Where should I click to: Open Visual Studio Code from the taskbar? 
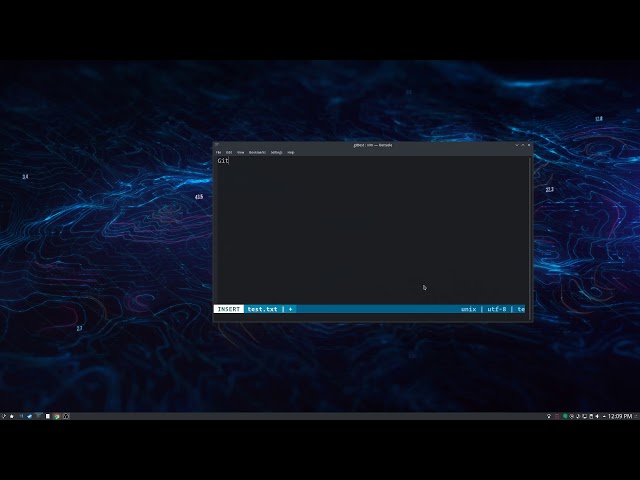[x=21, y=416]
